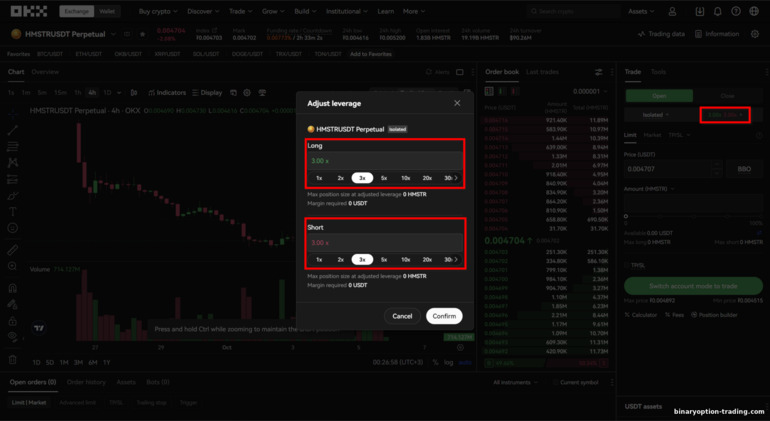Image resolution: width=770 pixels, height=421 pixels.
Task: Select 5x leverage for Short
Action: coord(384,259)
